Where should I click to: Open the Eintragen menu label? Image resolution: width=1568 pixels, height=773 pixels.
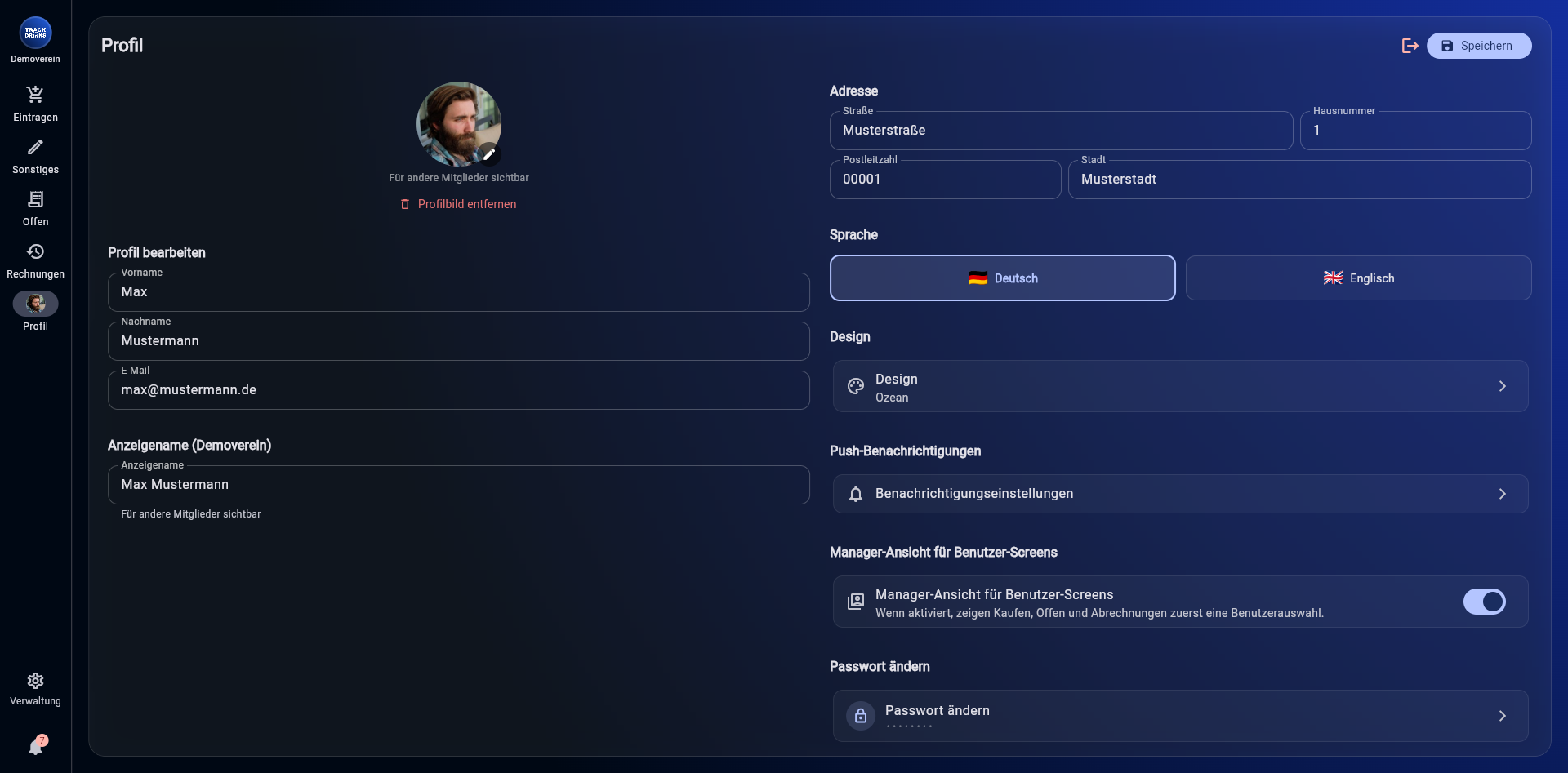coord(35,118)
